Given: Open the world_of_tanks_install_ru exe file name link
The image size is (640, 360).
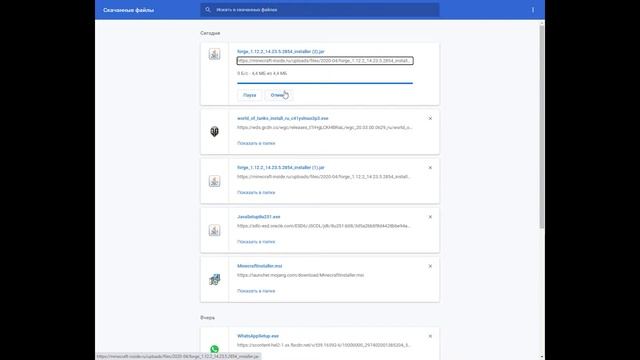Looking at the screenshot, I should [282, 118].
